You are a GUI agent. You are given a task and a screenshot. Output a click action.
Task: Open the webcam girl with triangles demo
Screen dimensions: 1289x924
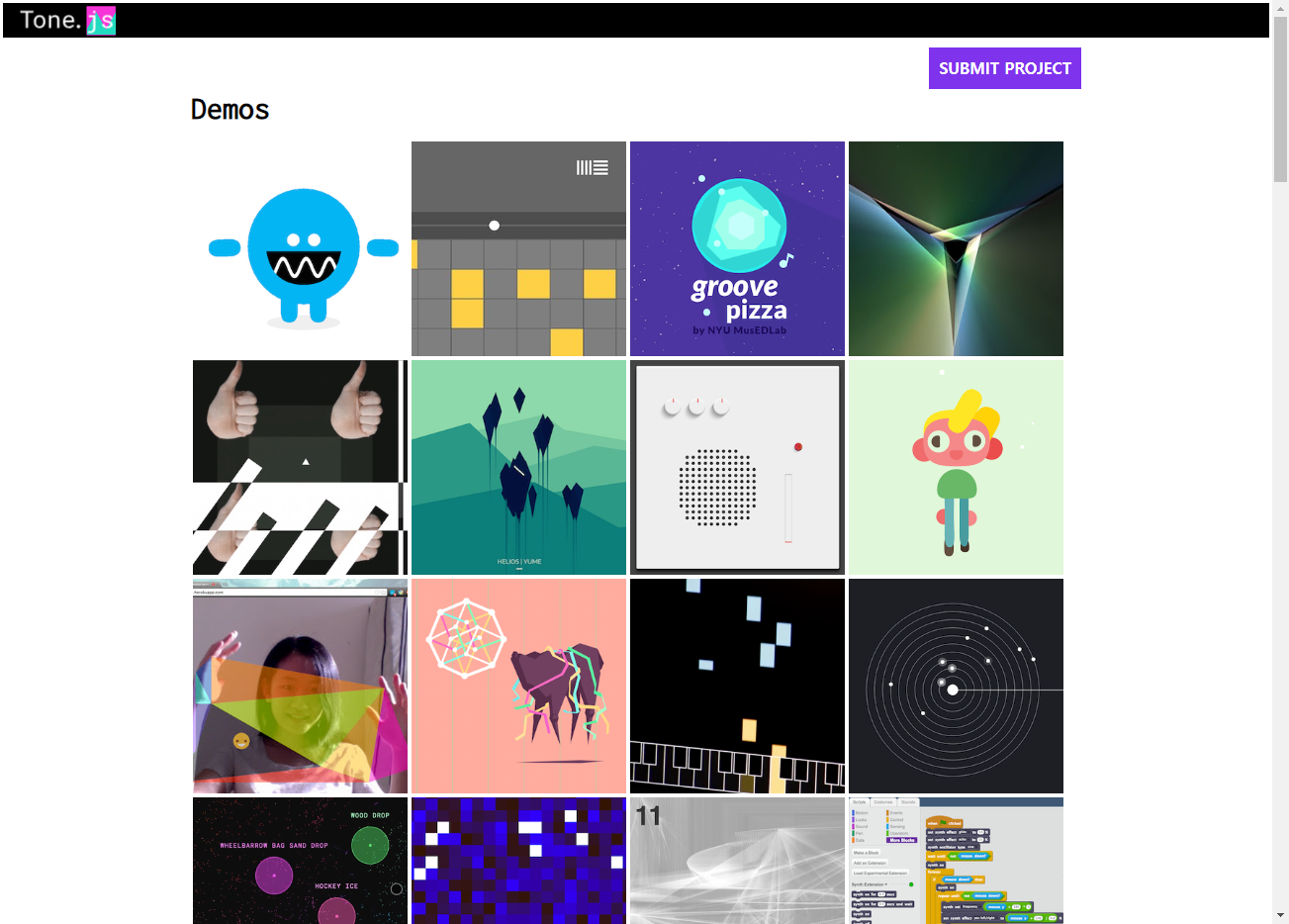click(300, 686)
